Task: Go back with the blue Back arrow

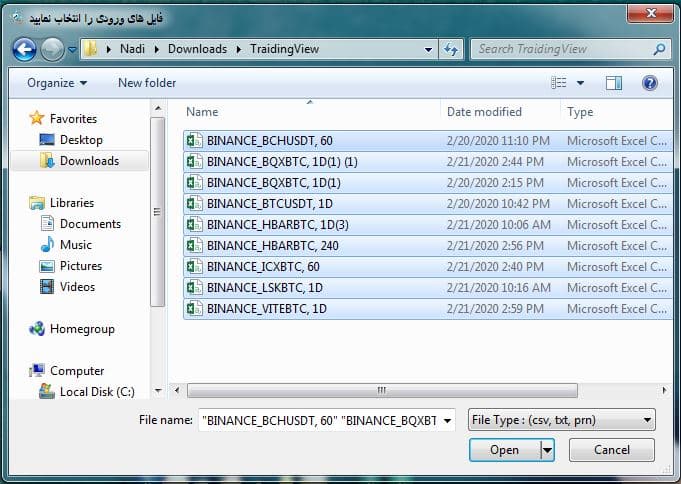Action: [24, 49]
